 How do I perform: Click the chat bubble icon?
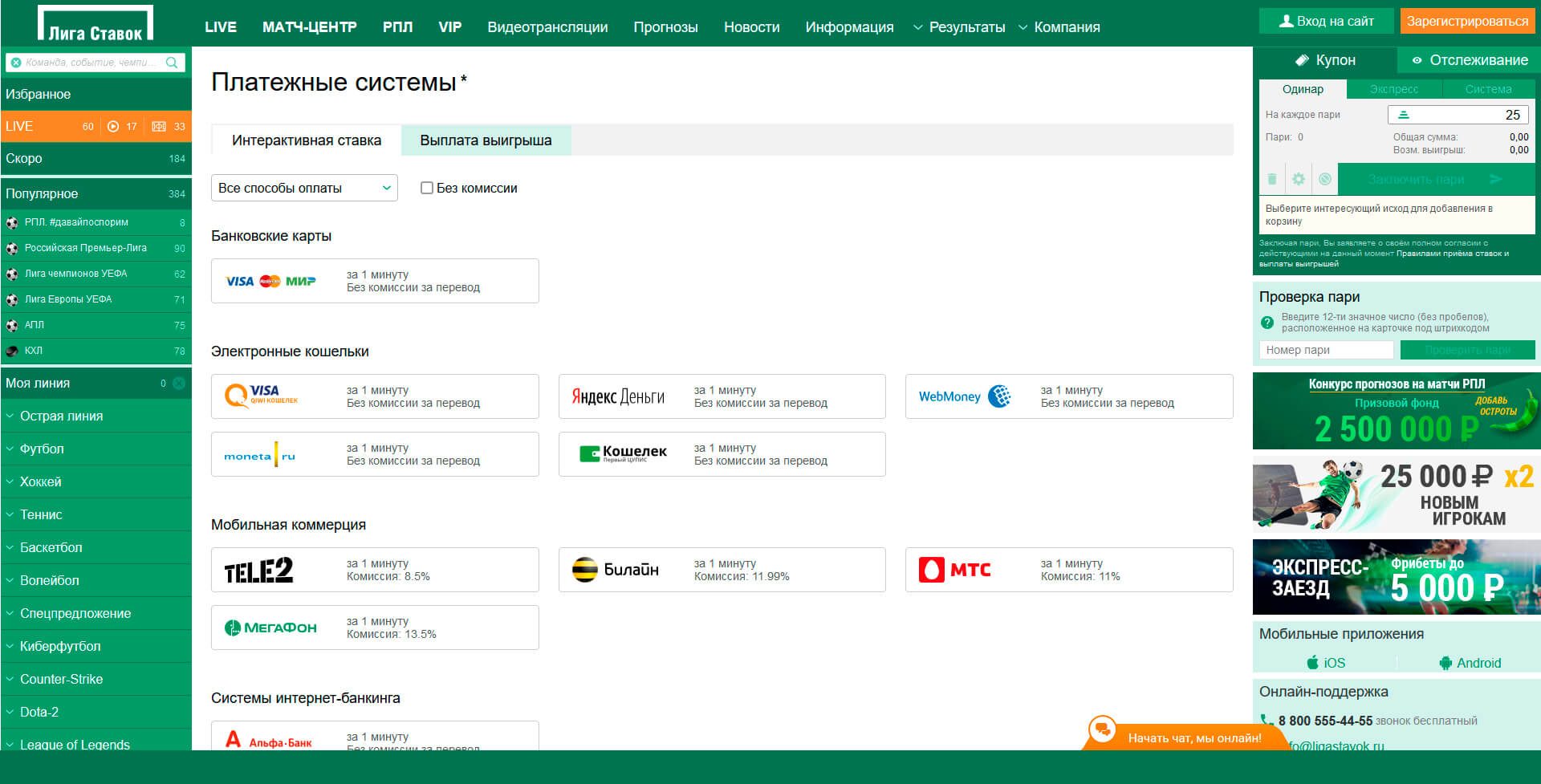pyautogui.click(x=1103, y=729)
